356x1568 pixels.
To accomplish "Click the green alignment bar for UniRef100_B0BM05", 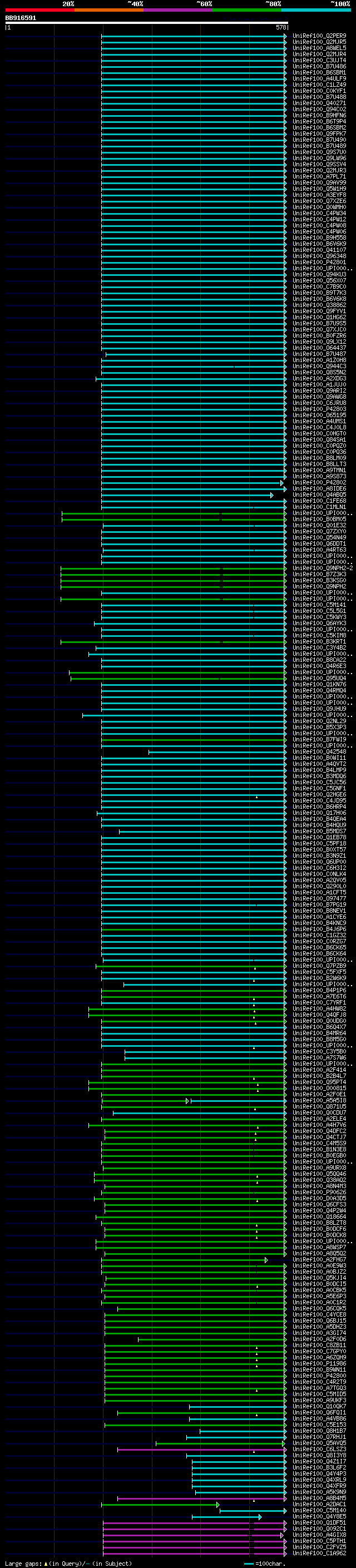I will (x=174, y=519).
